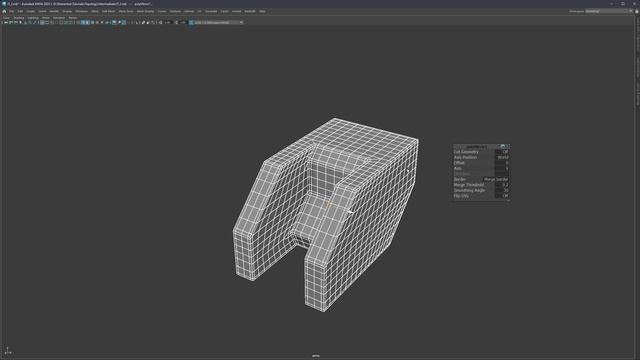The width and height of the screenshot is (640, 360).
Task: Open the Deform menu
Action: click(x=189, y=11)
